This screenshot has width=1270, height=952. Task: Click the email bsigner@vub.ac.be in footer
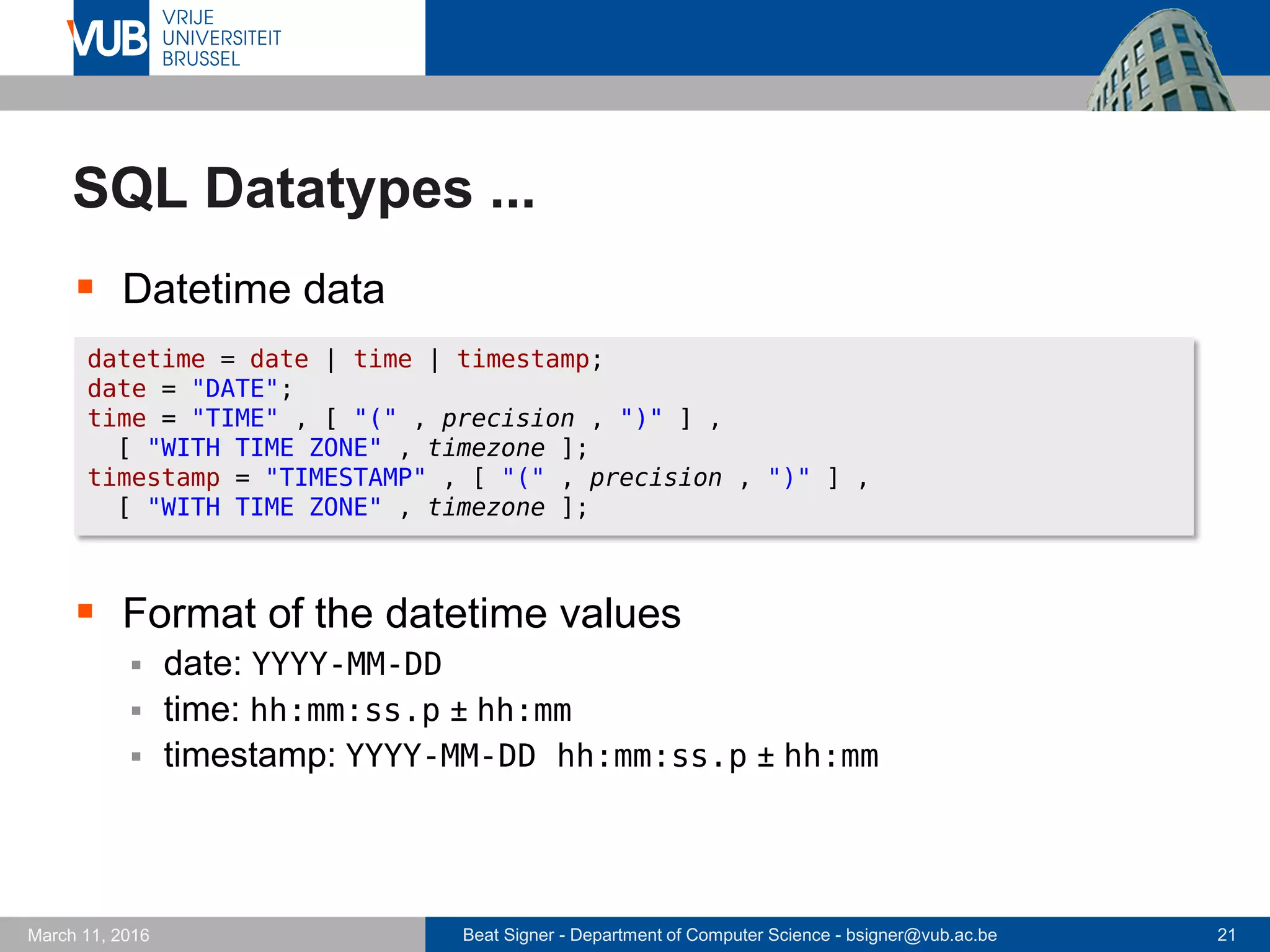coord(921,935)
